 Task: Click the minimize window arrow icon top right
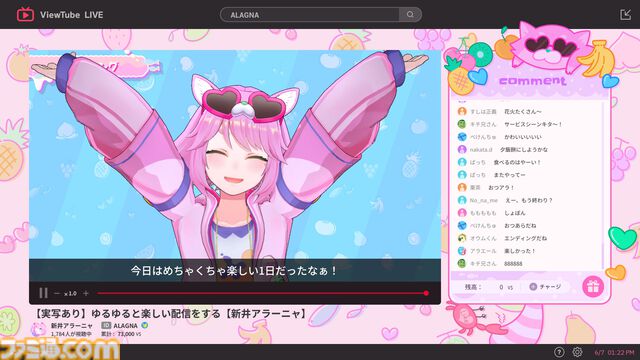pos(625,15)
